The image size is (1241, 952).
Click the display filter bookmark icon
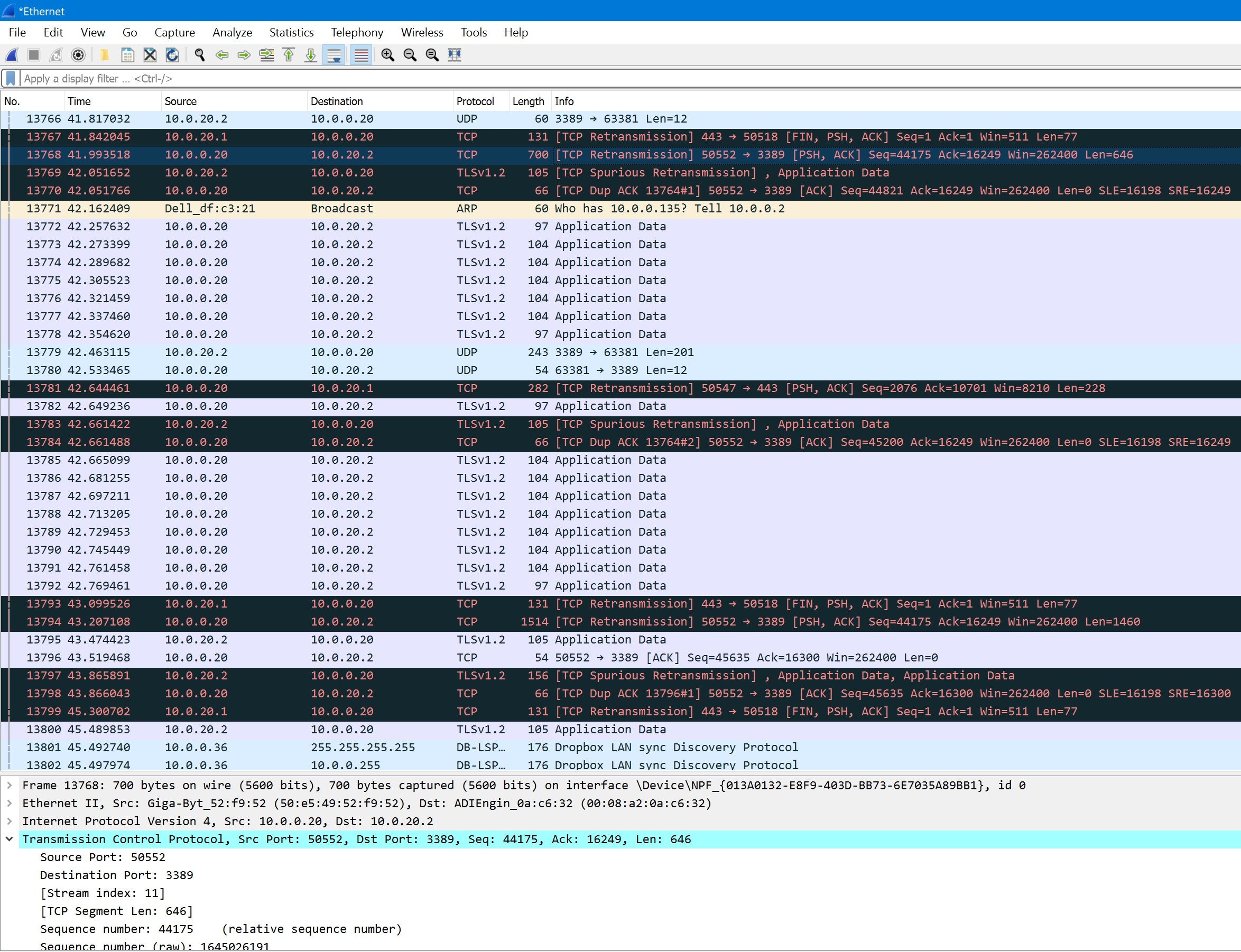[10, 78]
